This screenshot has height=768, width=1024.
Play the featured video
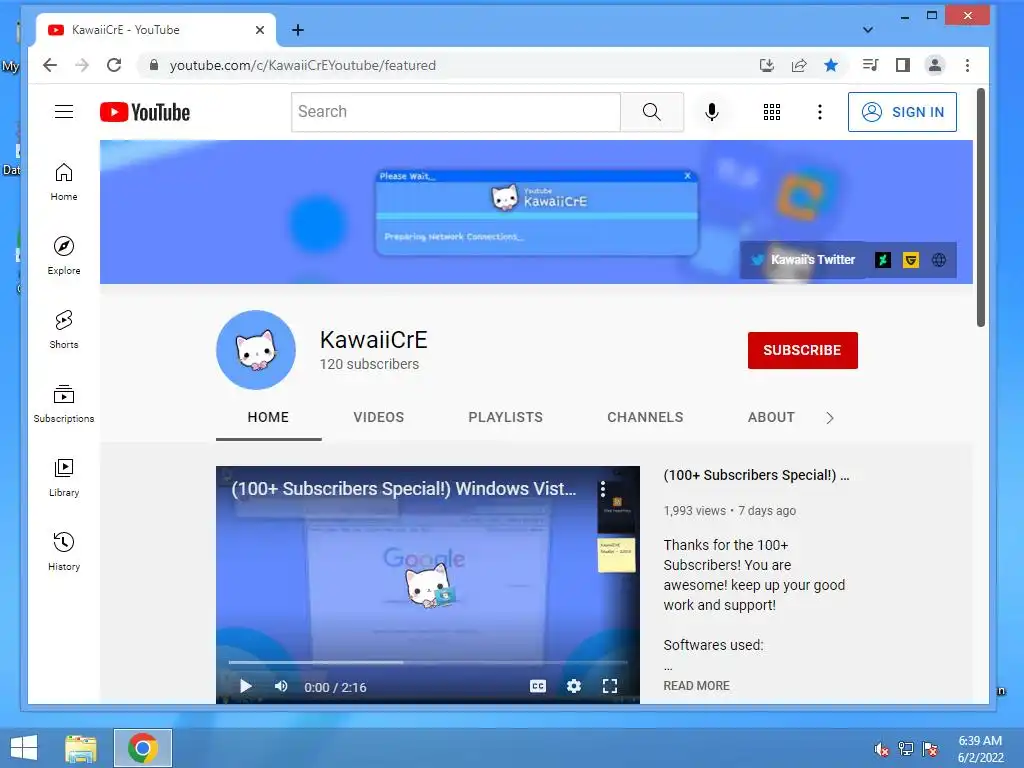tap(246, 686)
